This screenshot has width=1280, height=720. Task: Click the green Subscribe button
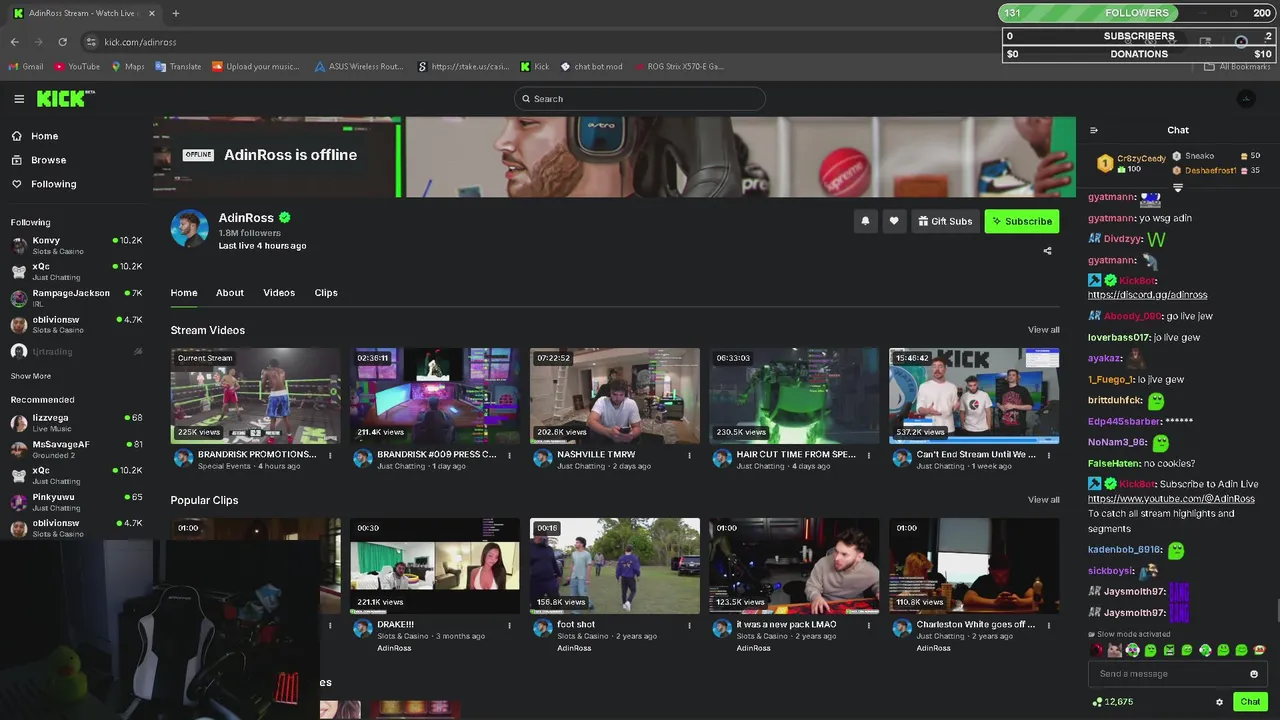(x=1021, y=221)
